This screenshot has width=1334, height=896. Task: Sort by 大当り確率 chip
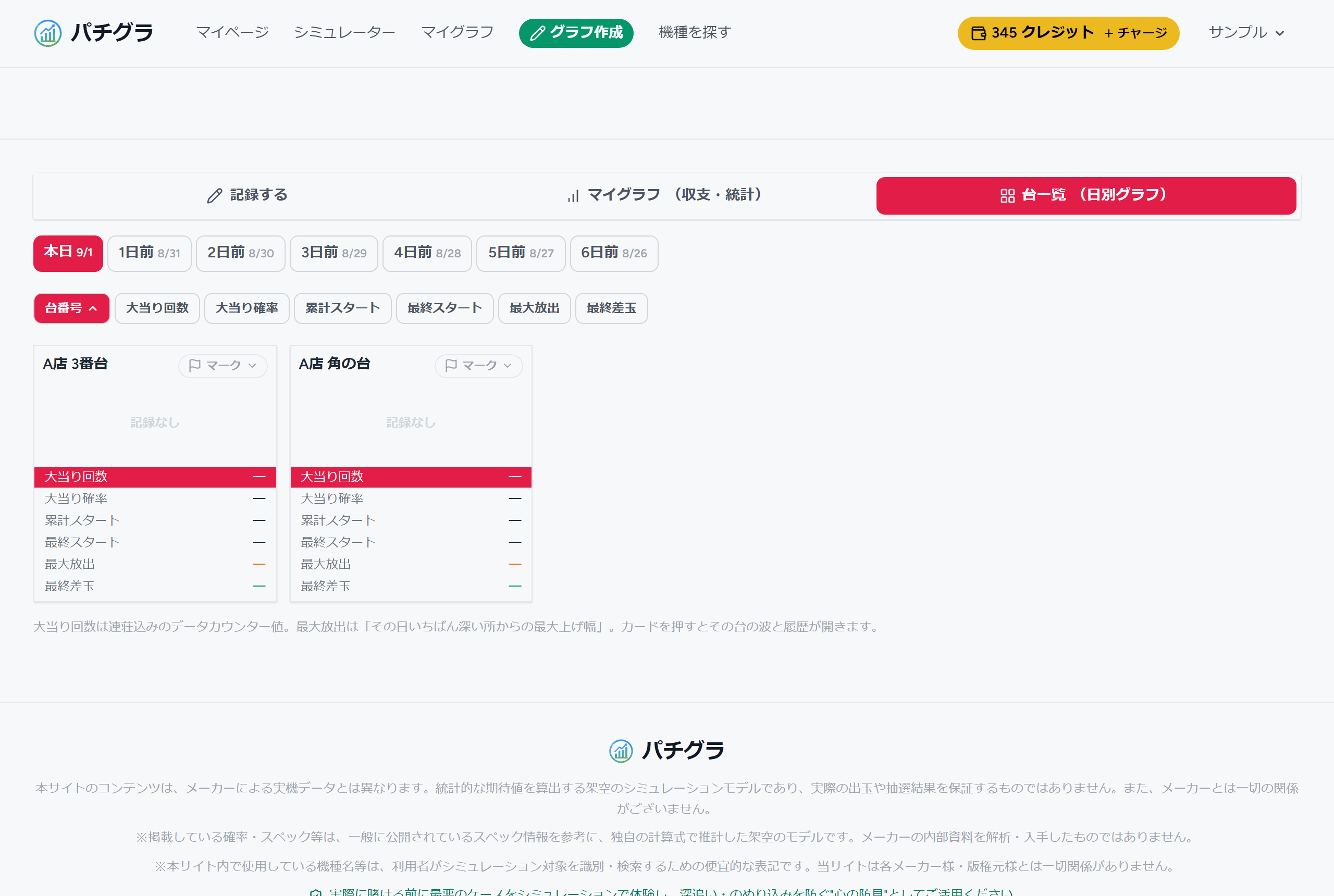pos(247,308)
